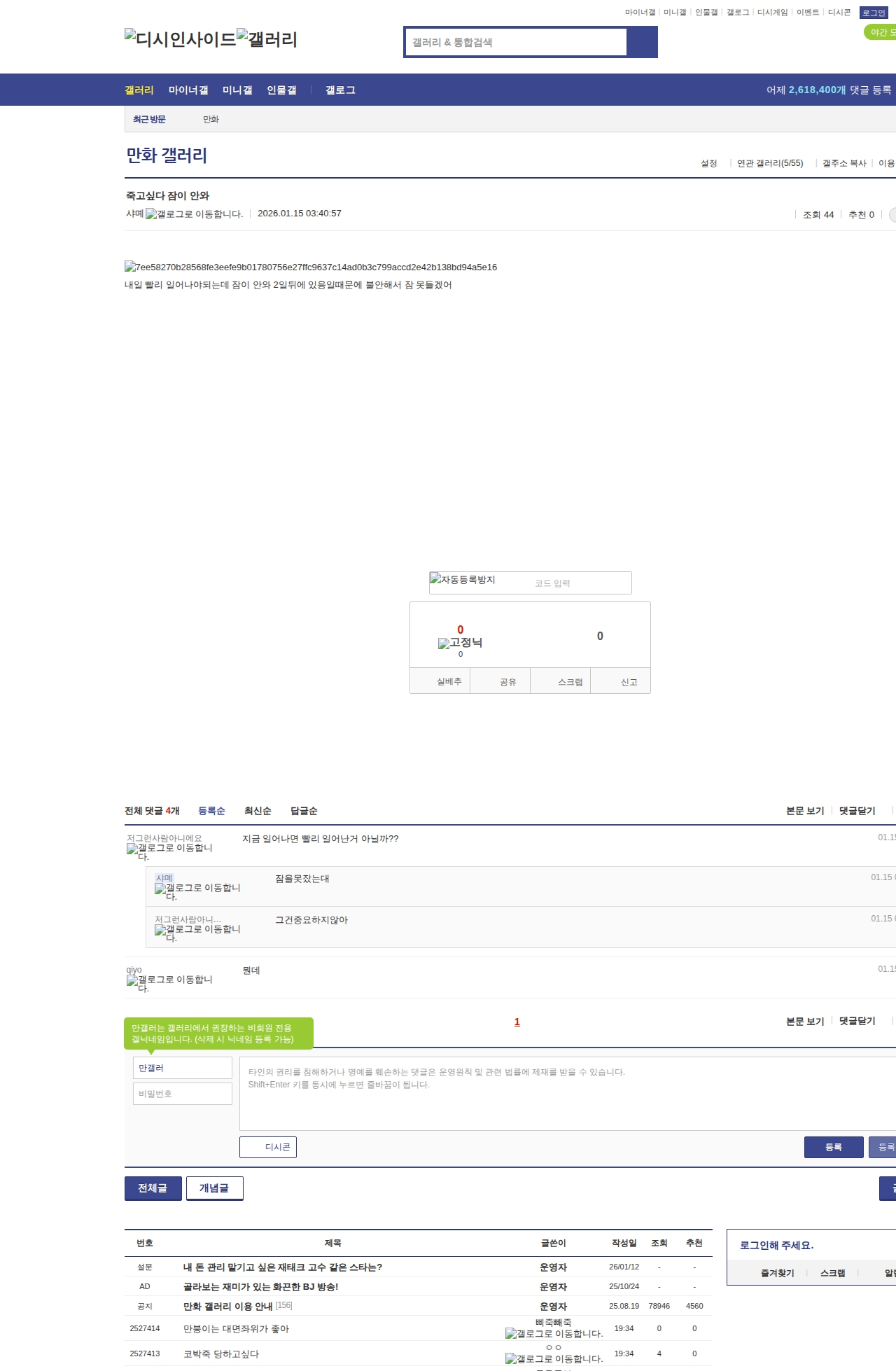Screen dimensions: 896x1371
Task: Sort comments by 답글순
Action: [x=304, y=811]
